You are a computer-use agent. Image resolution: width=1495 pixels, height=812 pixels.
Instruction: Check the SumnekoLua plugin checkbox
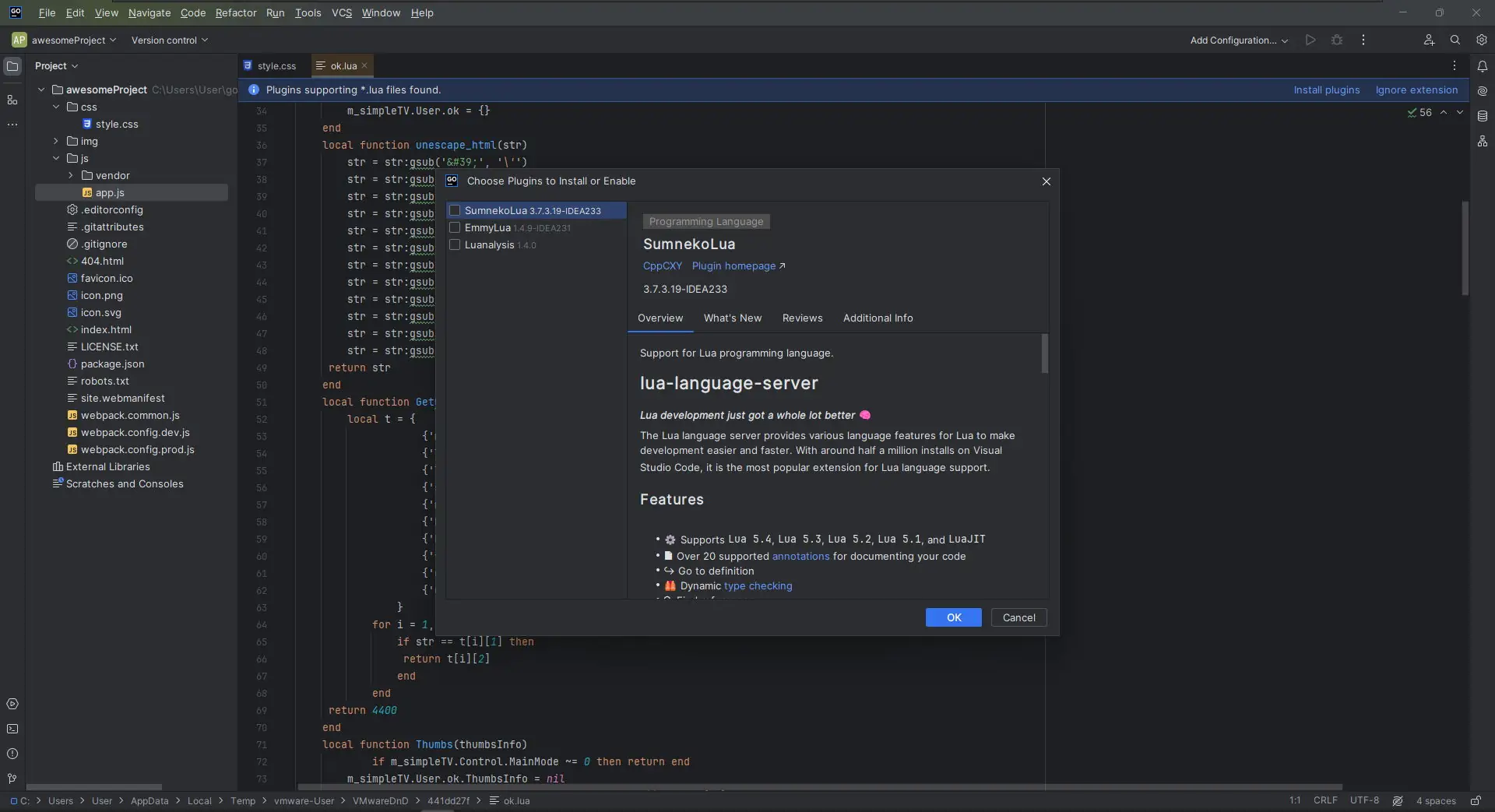tap(455, 210)
